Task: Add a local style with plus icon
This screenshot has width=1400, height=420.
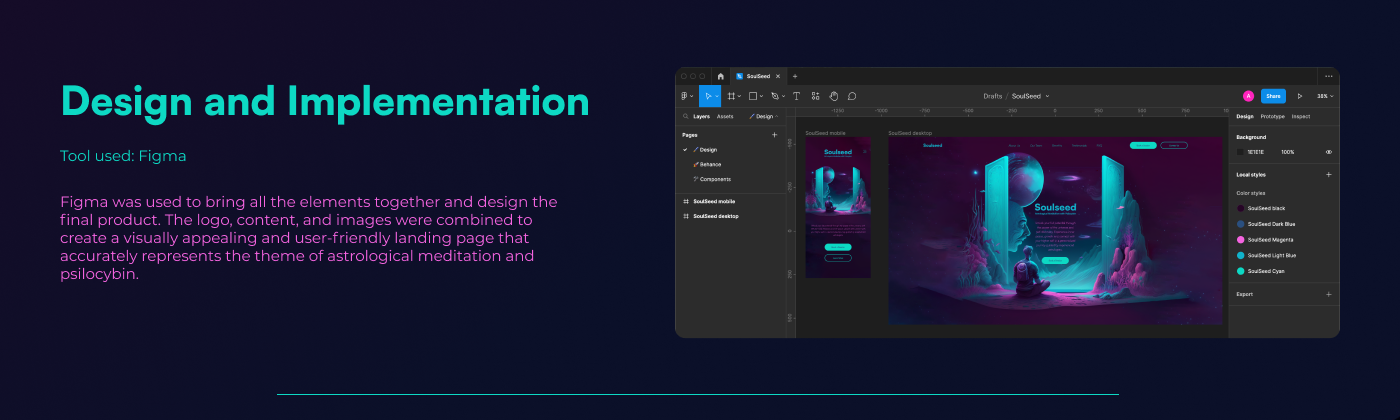Action: [x=1328, y=174]
